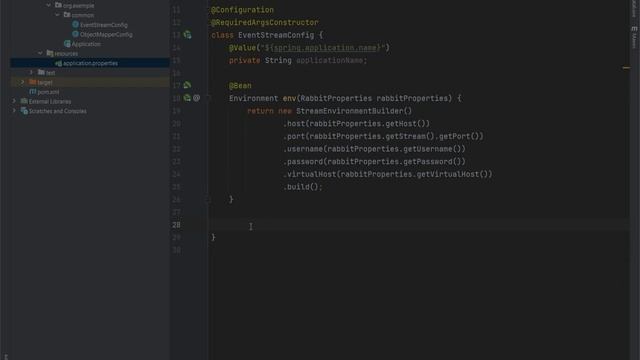Image resolution: width=640 pixels, height=360 pixels.
Task: Open pom.xml file in project tree
Action: tap(48, 92)
